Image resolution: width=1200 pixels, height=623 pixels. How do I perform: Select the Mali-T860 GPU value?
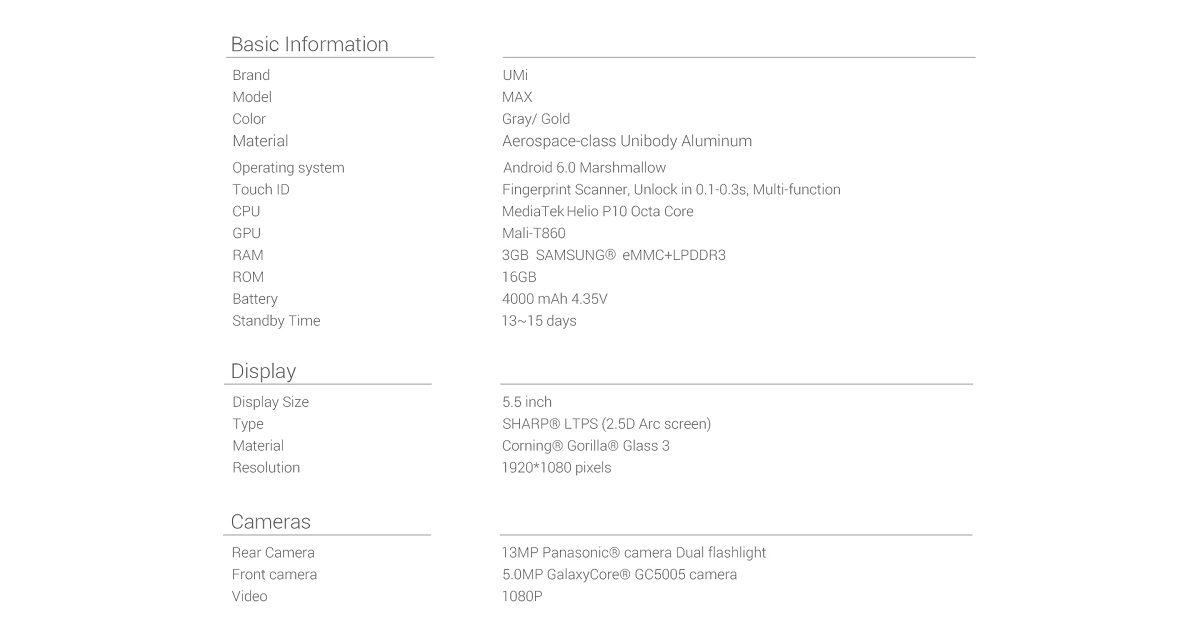[x=533, y=234]
